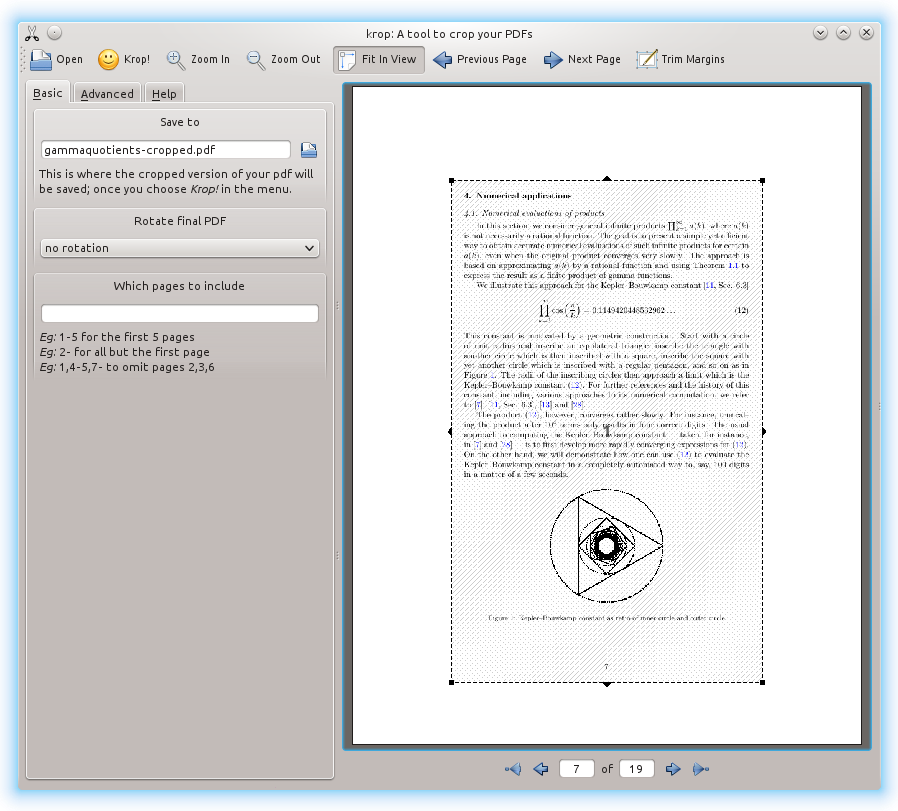Click the bottom-right crop selection handle
The image size is (898, 811).
coord(762,682)
